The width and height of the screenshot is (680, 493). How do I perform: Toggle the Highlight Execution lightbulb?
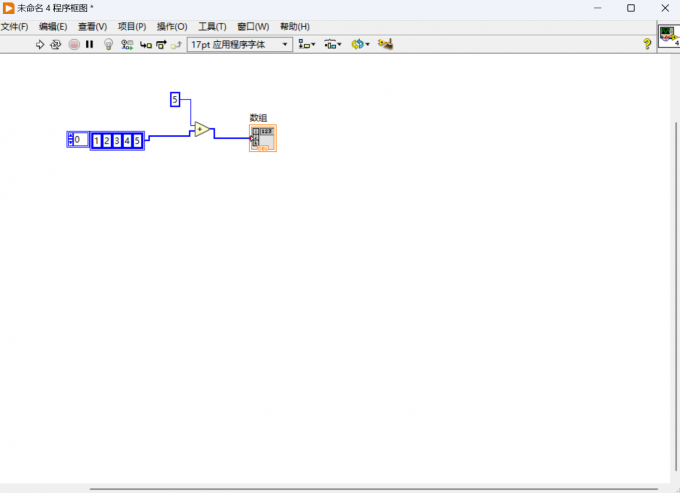click(108, 44)
